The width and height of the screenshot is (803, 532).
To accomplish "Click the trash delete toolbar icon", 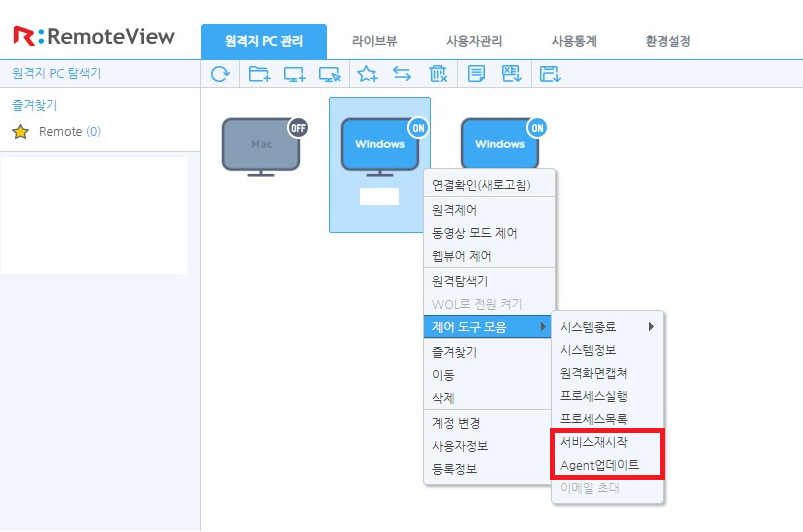I will coord(437,73).
